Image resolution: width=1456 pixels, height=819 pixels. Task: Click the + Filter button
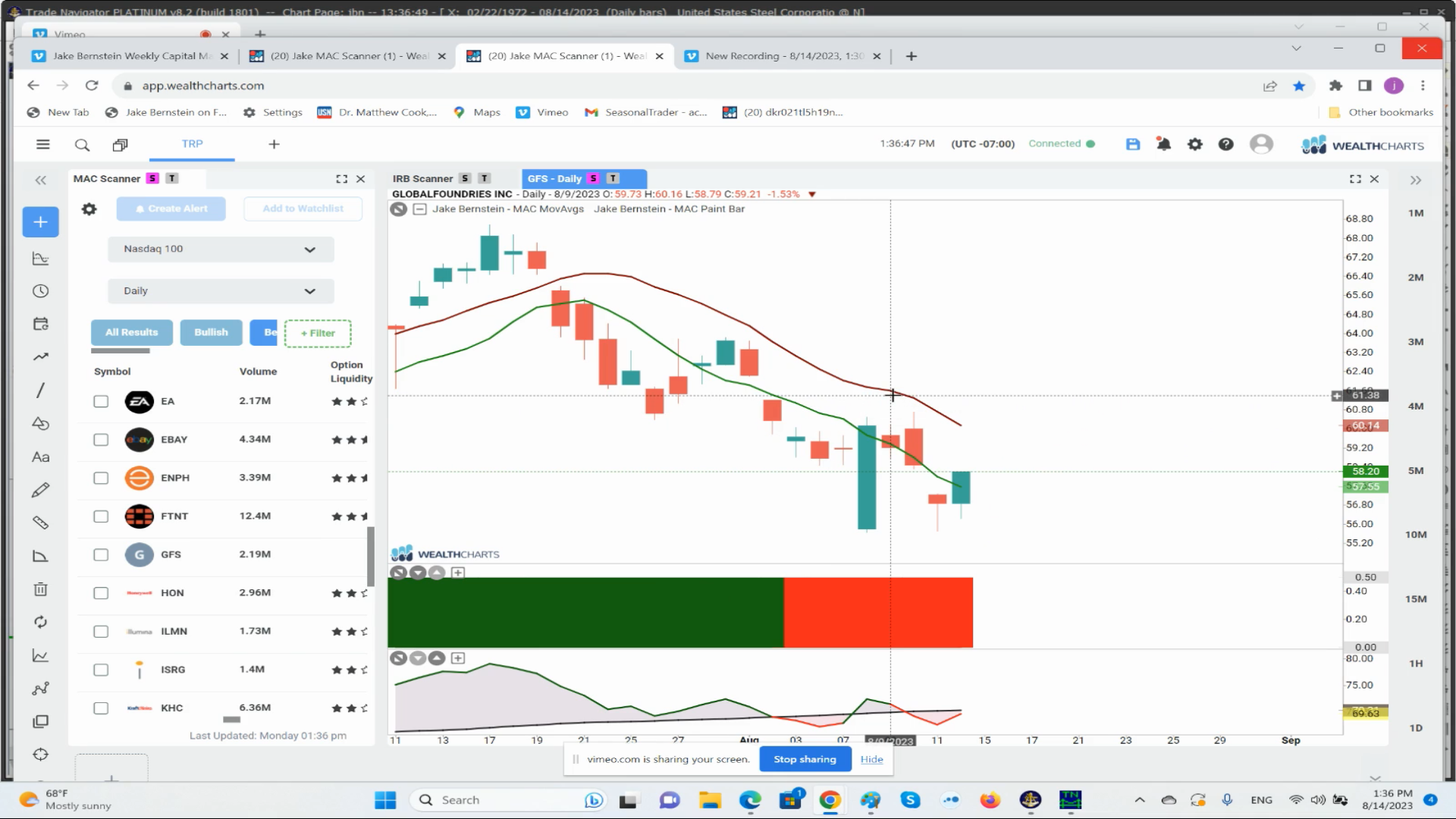318,334
